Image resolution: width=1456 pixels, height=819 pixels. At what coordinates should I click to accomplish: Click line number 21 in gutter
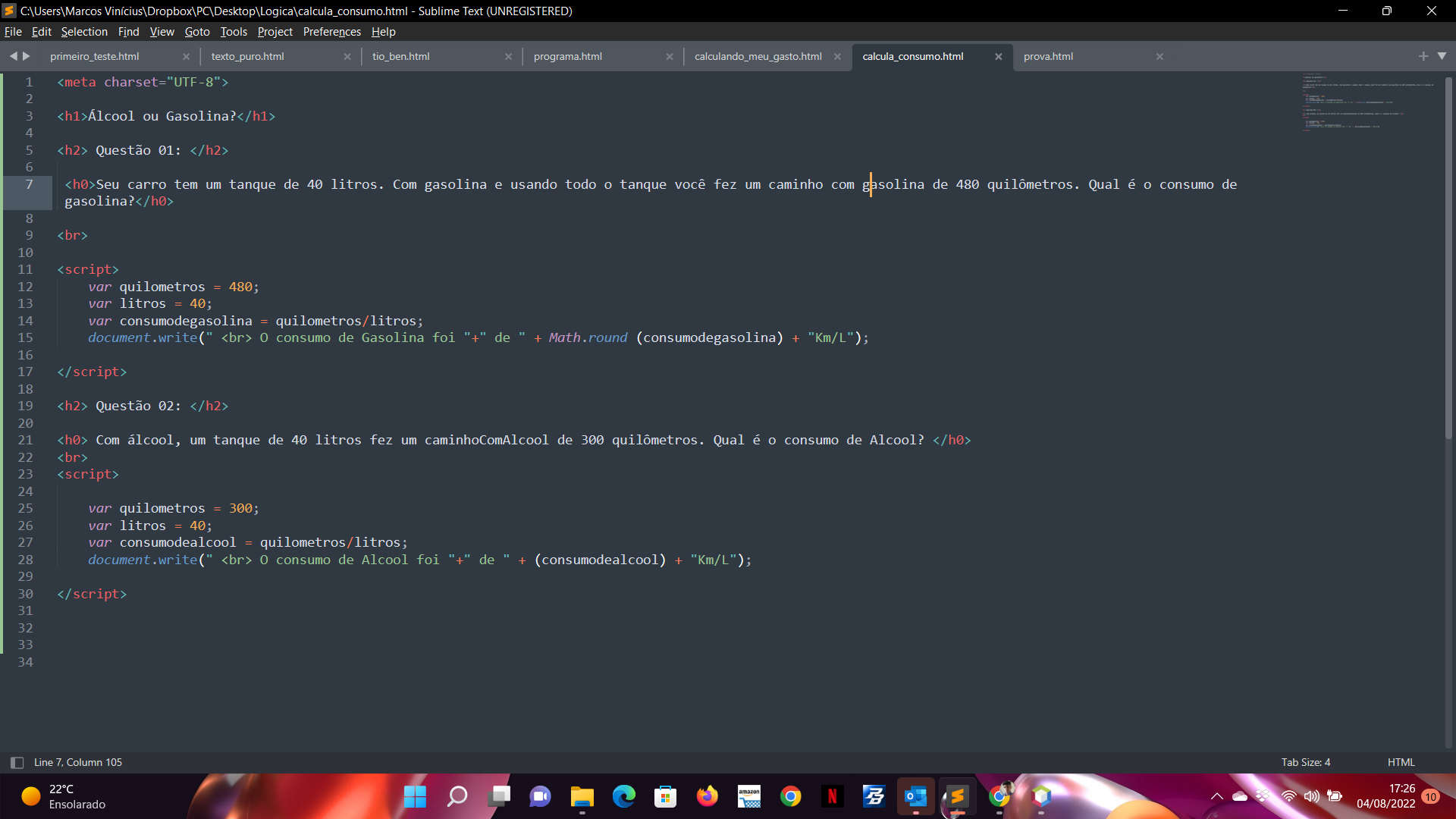(25, 440)
